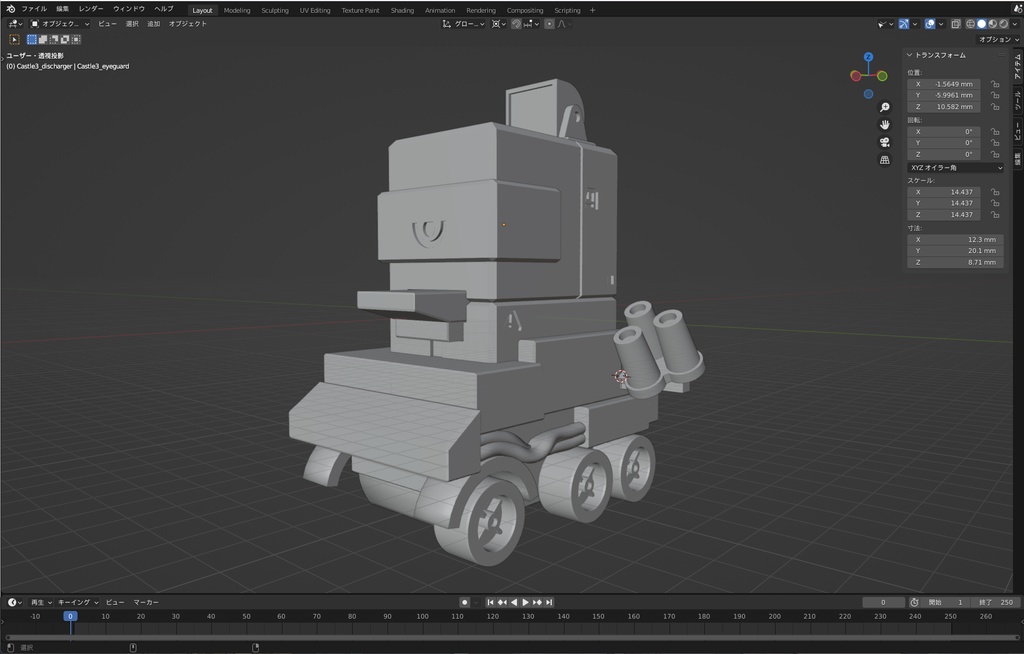Image resolution: width=1024 pixels, height=654 pixels.
Task: Open the snapping options dropdown
Action: 531,24
